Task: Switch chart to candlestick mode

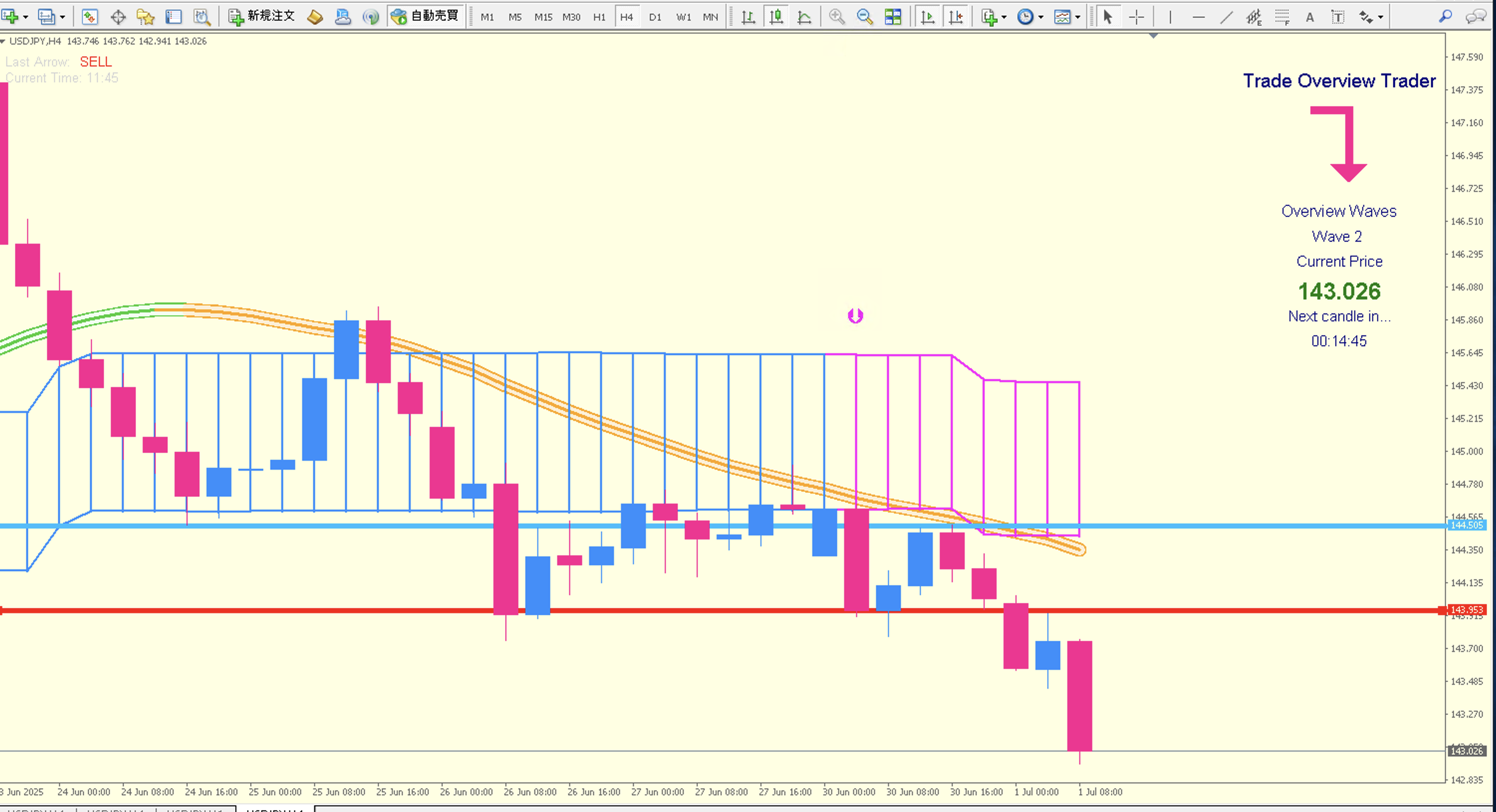Action: tap(776, 17)
